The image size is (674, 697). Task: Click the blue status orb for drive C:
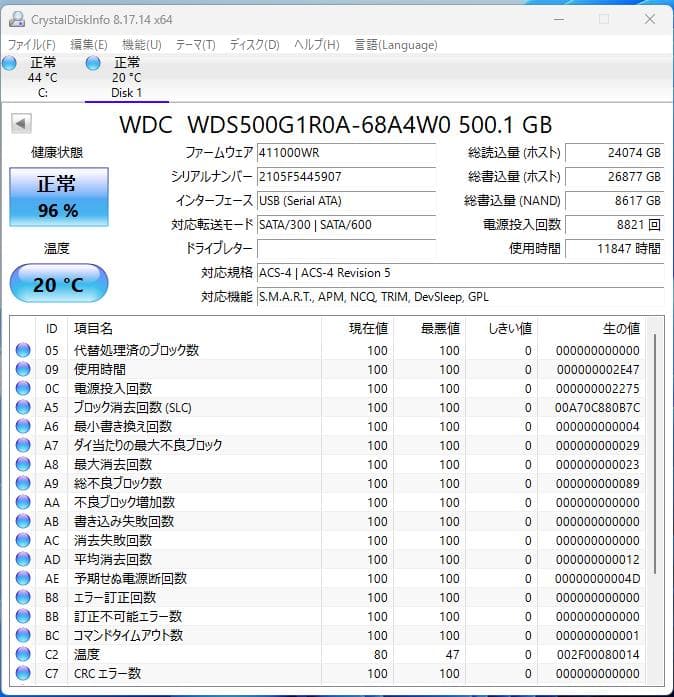(x=9, y=64)
